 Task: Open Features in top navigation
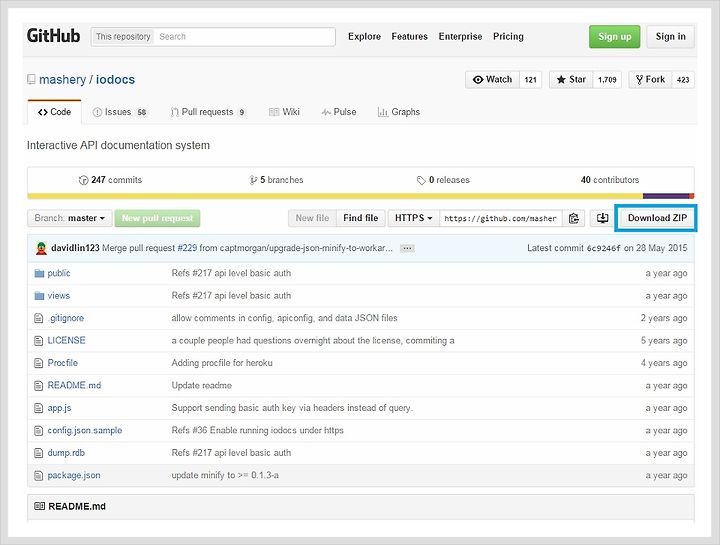tap(409, 36)
